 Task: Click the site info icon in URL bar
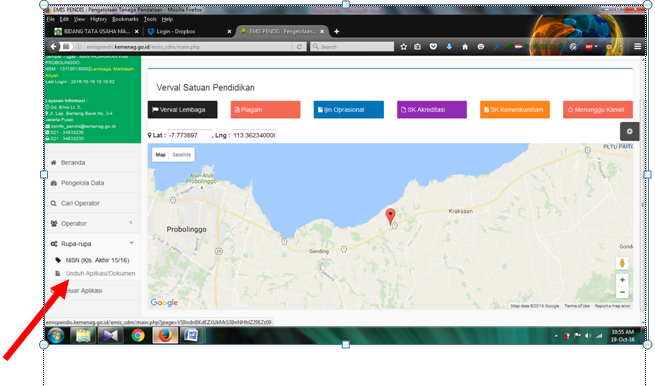tap(78, 47)
